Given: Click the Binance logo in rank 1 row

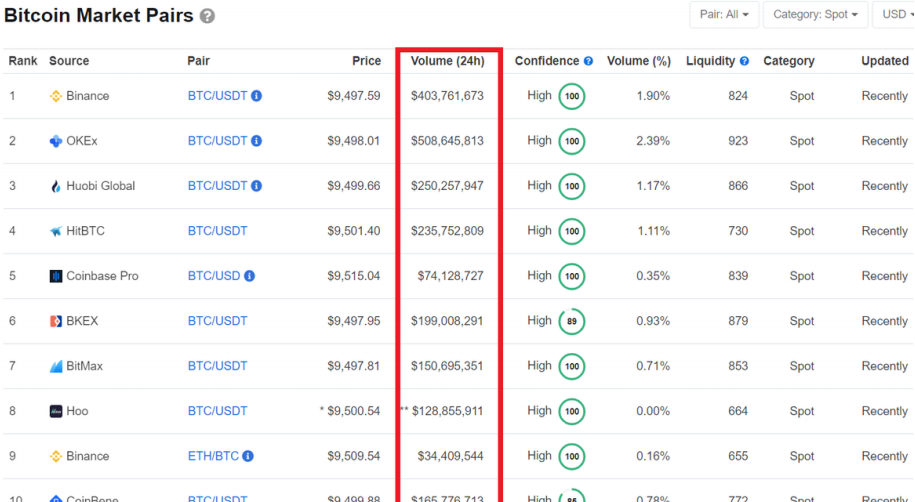Looking at the screenshot, I should [55, 96].
